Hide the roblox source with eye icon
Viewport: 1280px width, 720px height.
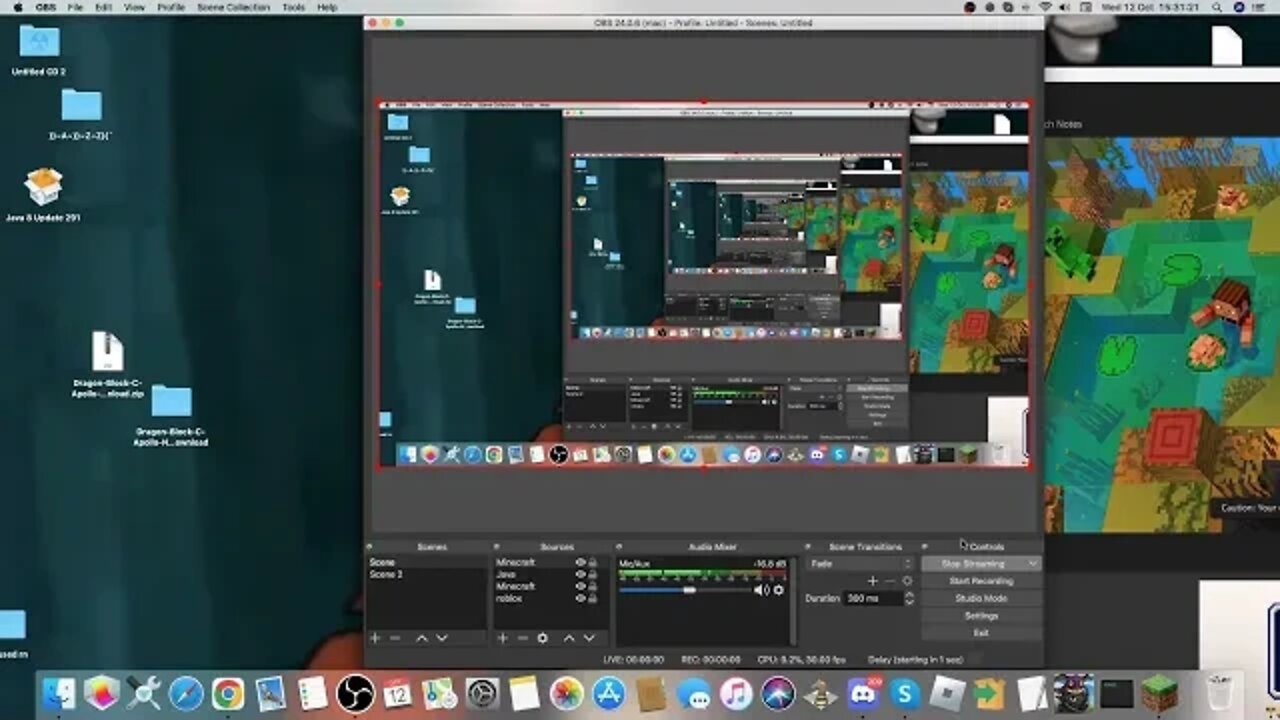coord(580,598)
